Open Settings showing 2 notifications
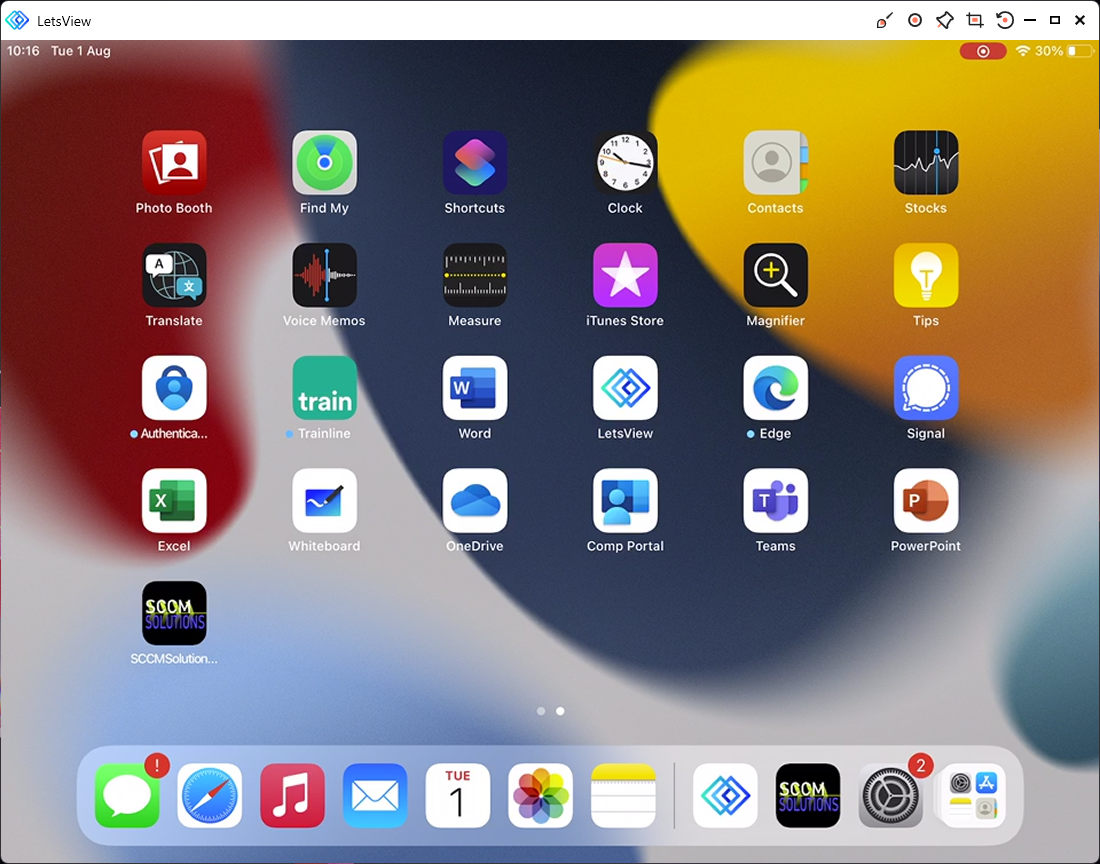 (x=890, y=796)
